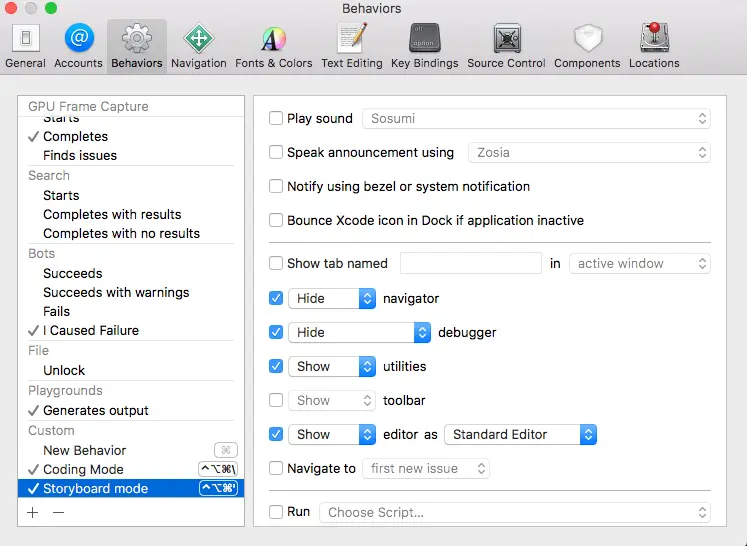Open the Accounts preferences icon

click(79, 38)
